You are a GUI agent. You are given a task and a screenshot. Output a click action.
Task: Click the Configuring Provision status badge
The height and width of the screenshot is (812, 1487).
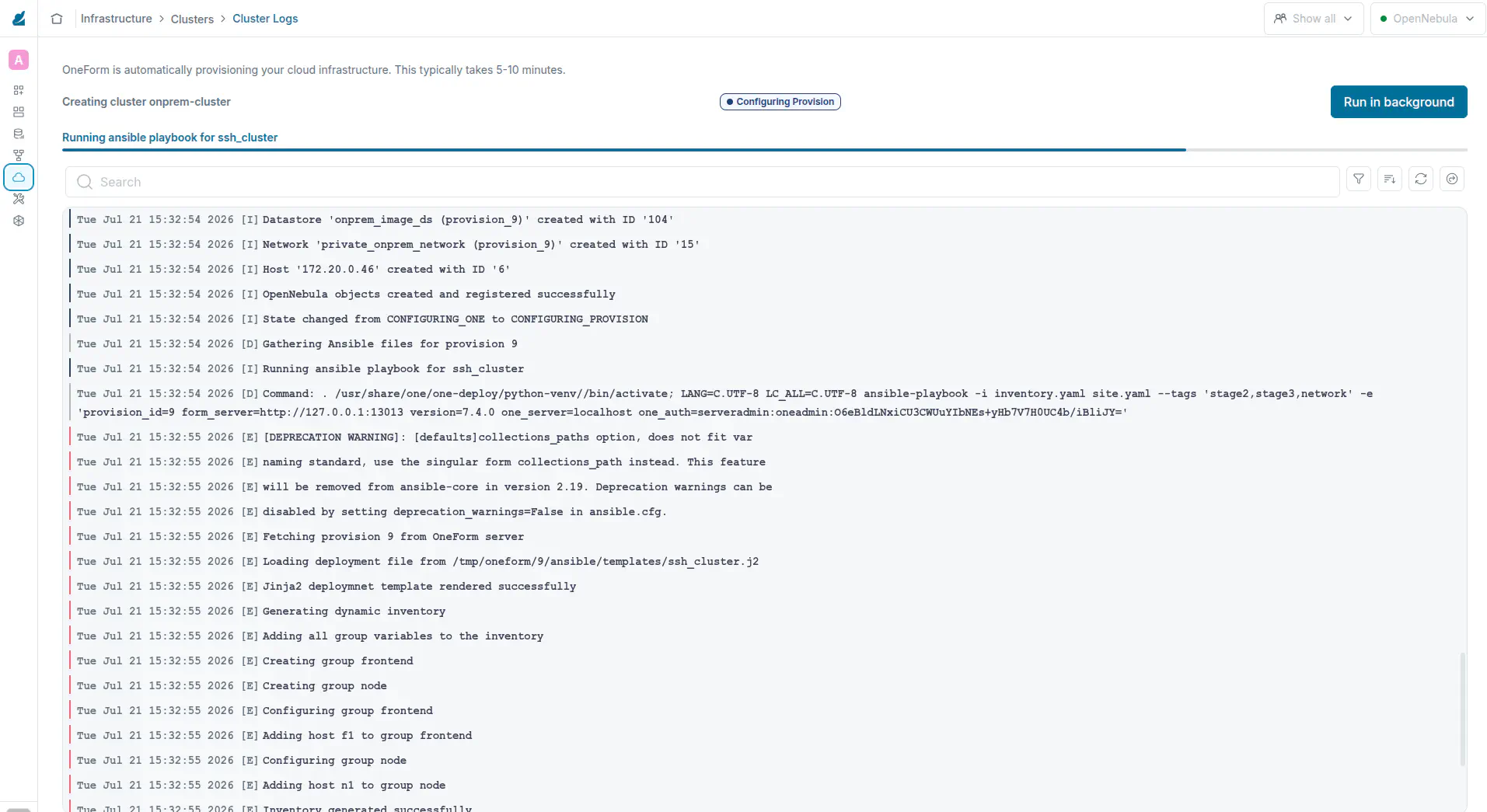pos(780,102)
